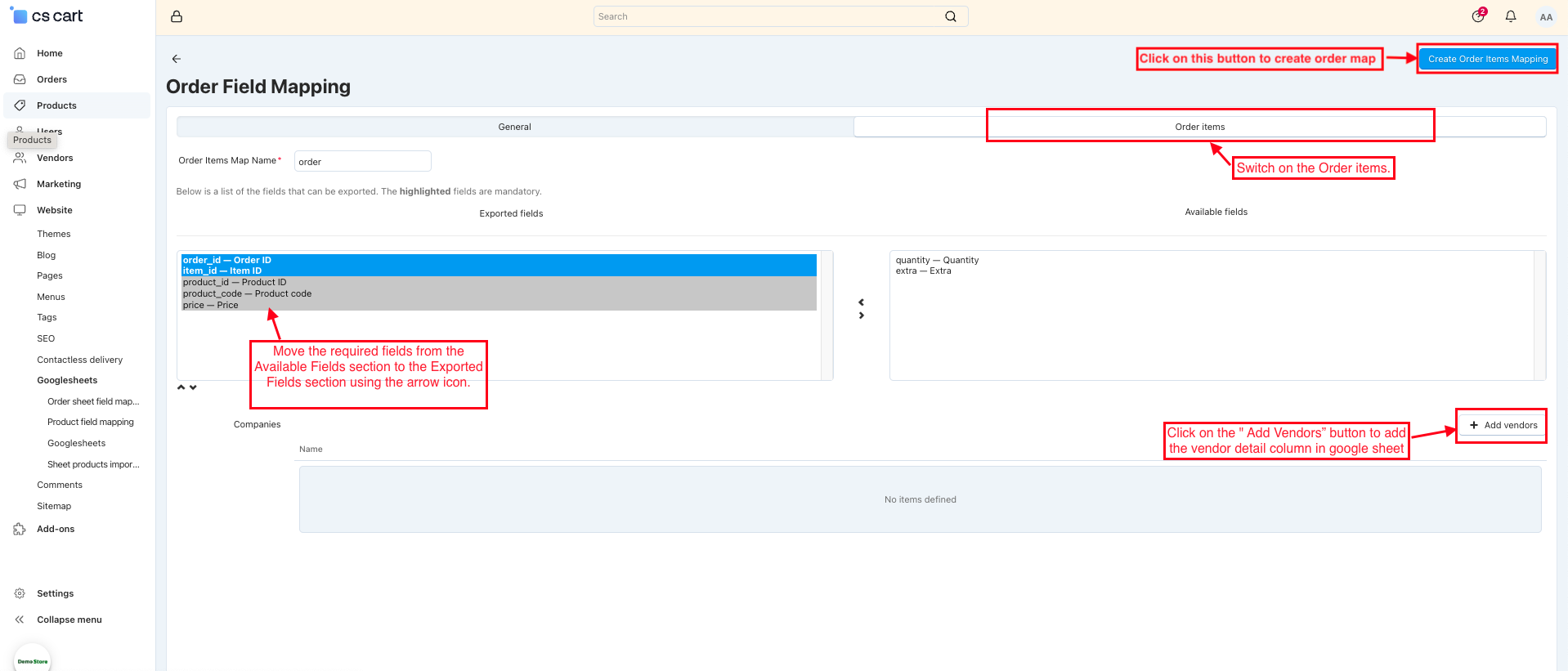Select product_code — Product code field
Screen dimensions: 1568x671
(499, 293)
